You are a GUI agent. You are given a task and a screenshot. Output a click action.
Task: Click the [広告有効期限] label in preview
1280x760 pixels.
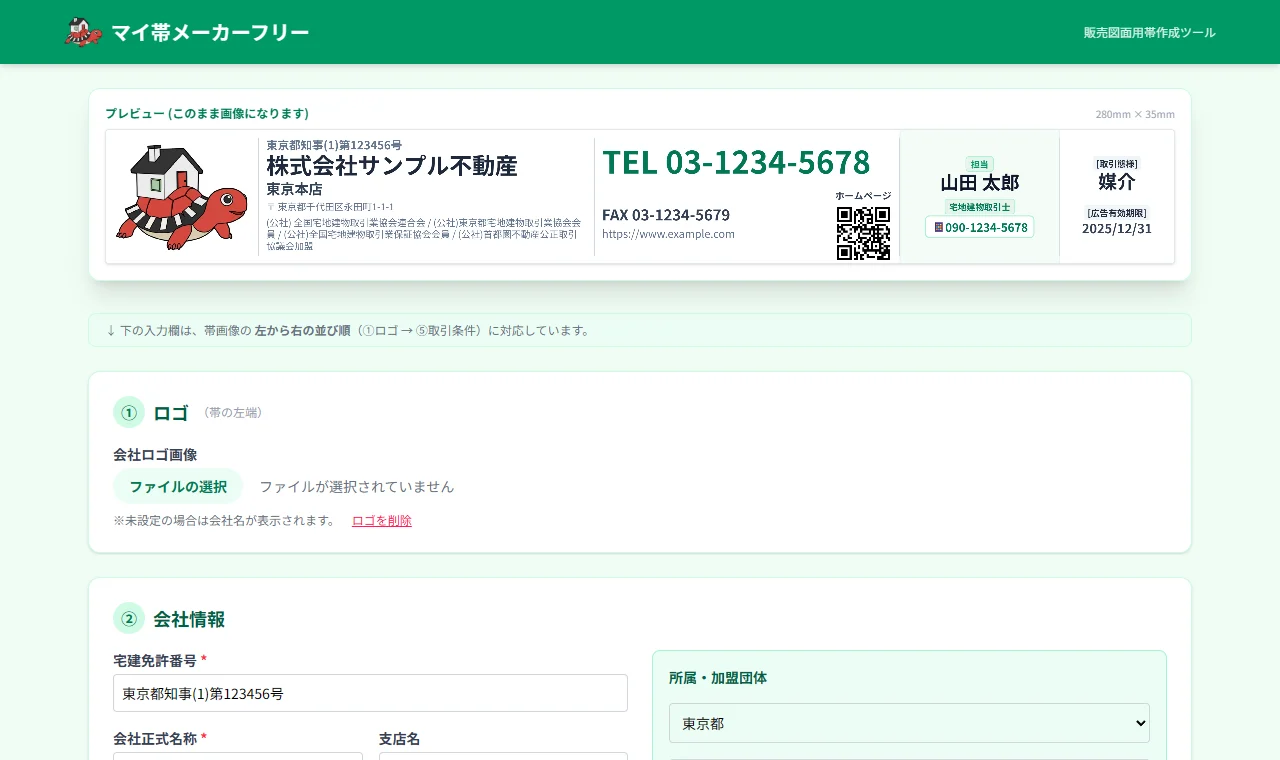1117,212
